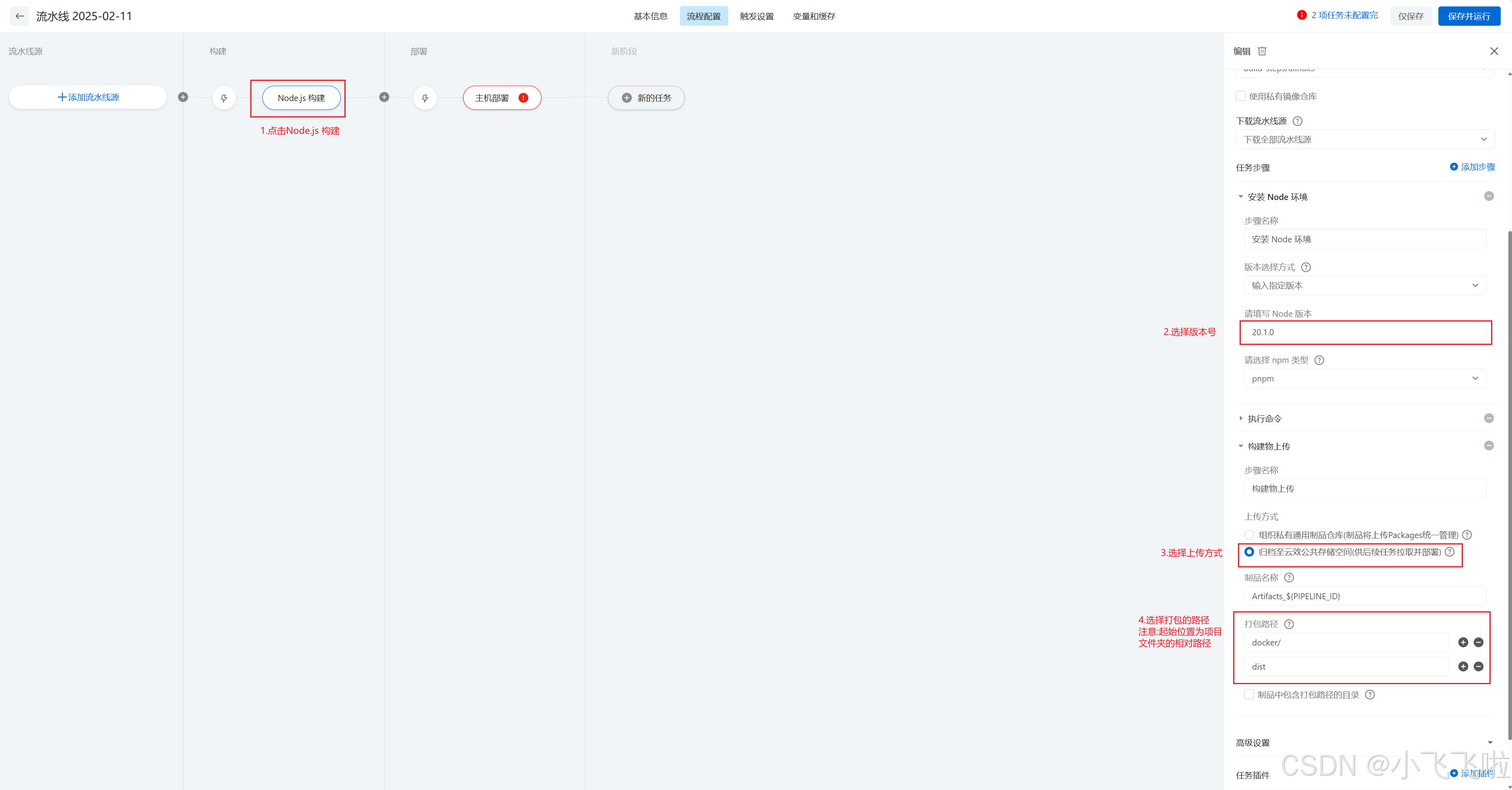The width and height of the screenshot is (1512, 790).
Task: Expand the 执行命令 step section
Action: click(x=1264, y=419)
